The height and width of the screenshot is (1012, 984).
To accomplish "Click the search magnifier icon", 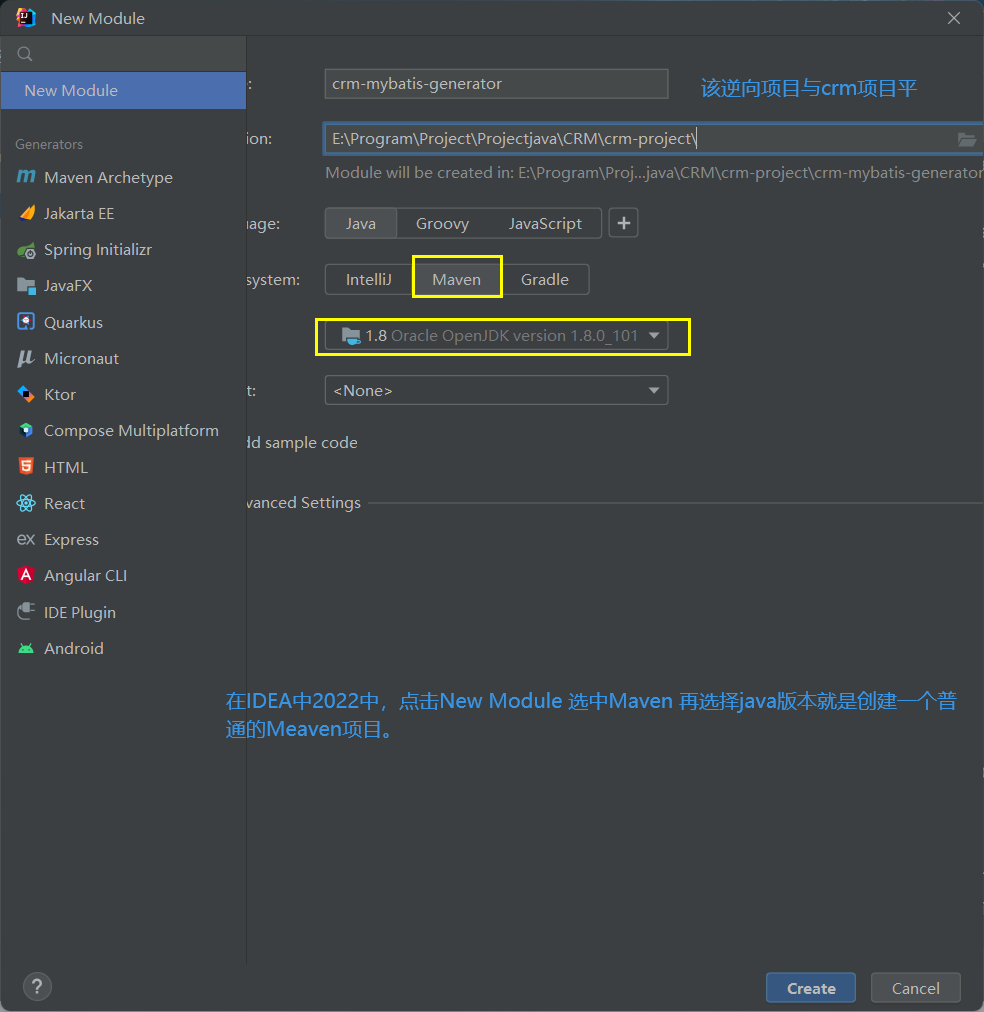I will coord(25,54).
